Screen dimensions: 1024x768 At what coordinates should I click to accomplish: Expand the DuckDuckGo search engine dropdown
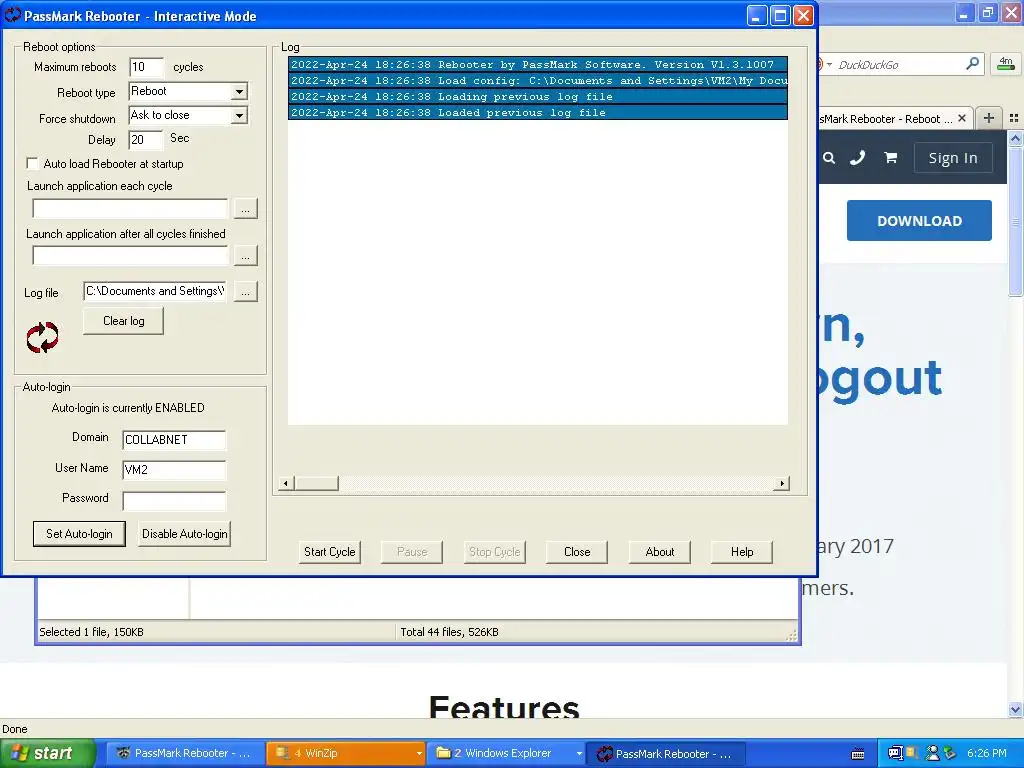(829, 64)
